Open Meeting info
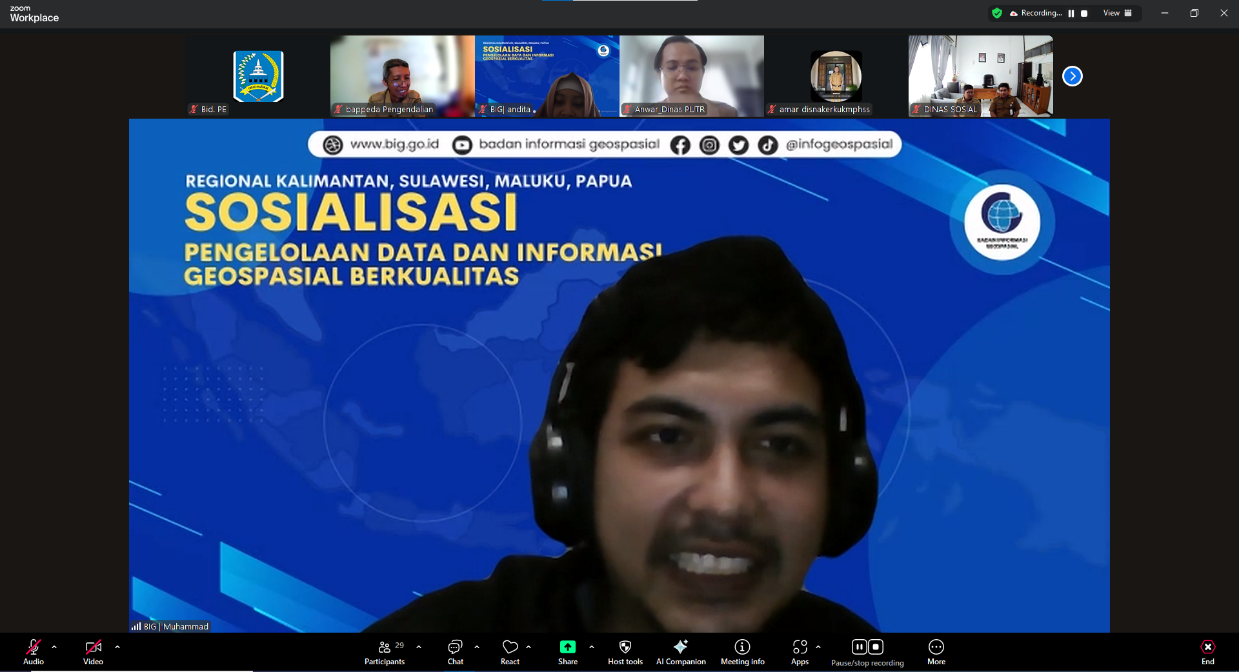Viewport: 1239px width, 672px height. coord(742,648)
